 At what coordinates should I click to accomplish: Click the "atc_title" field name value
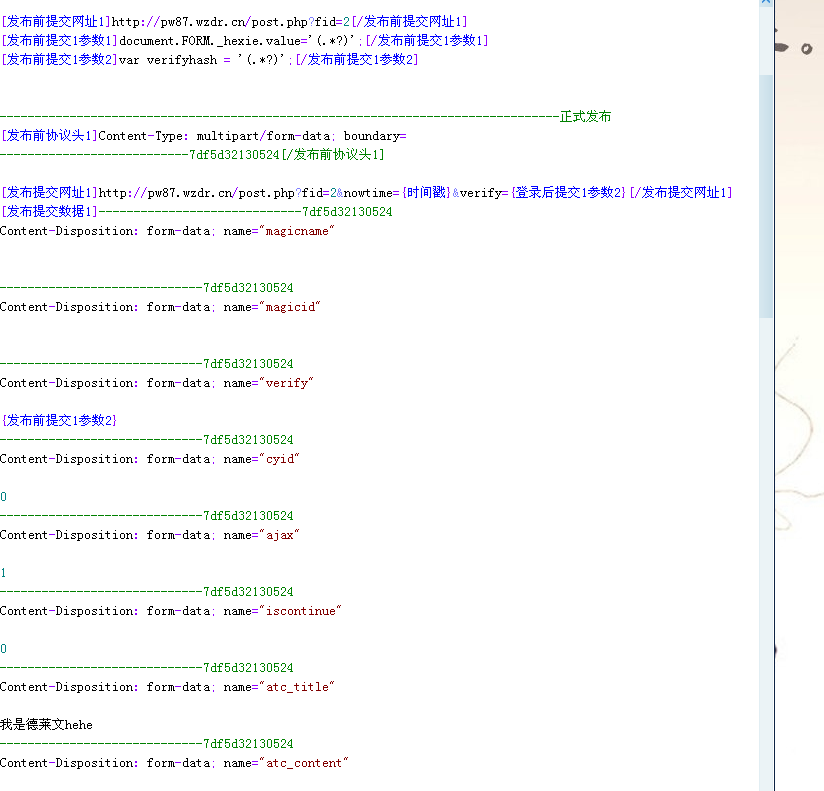click(296, 687)
